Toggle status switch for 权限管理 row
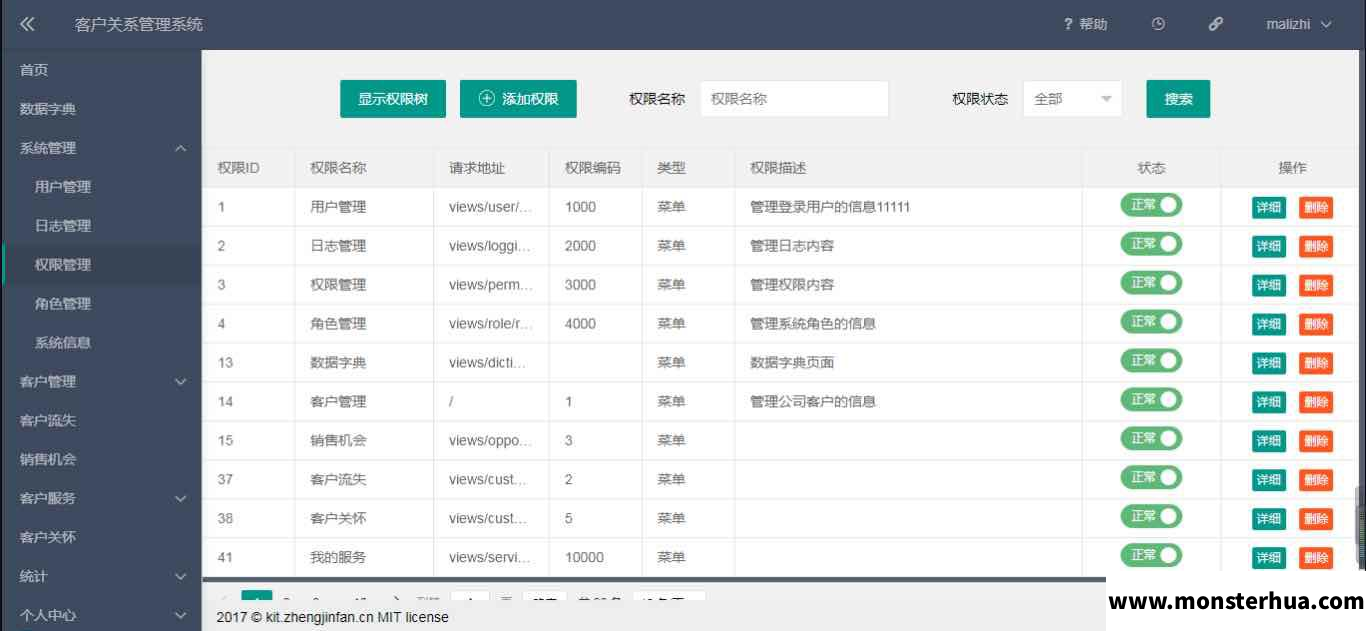 [1151, 283]
